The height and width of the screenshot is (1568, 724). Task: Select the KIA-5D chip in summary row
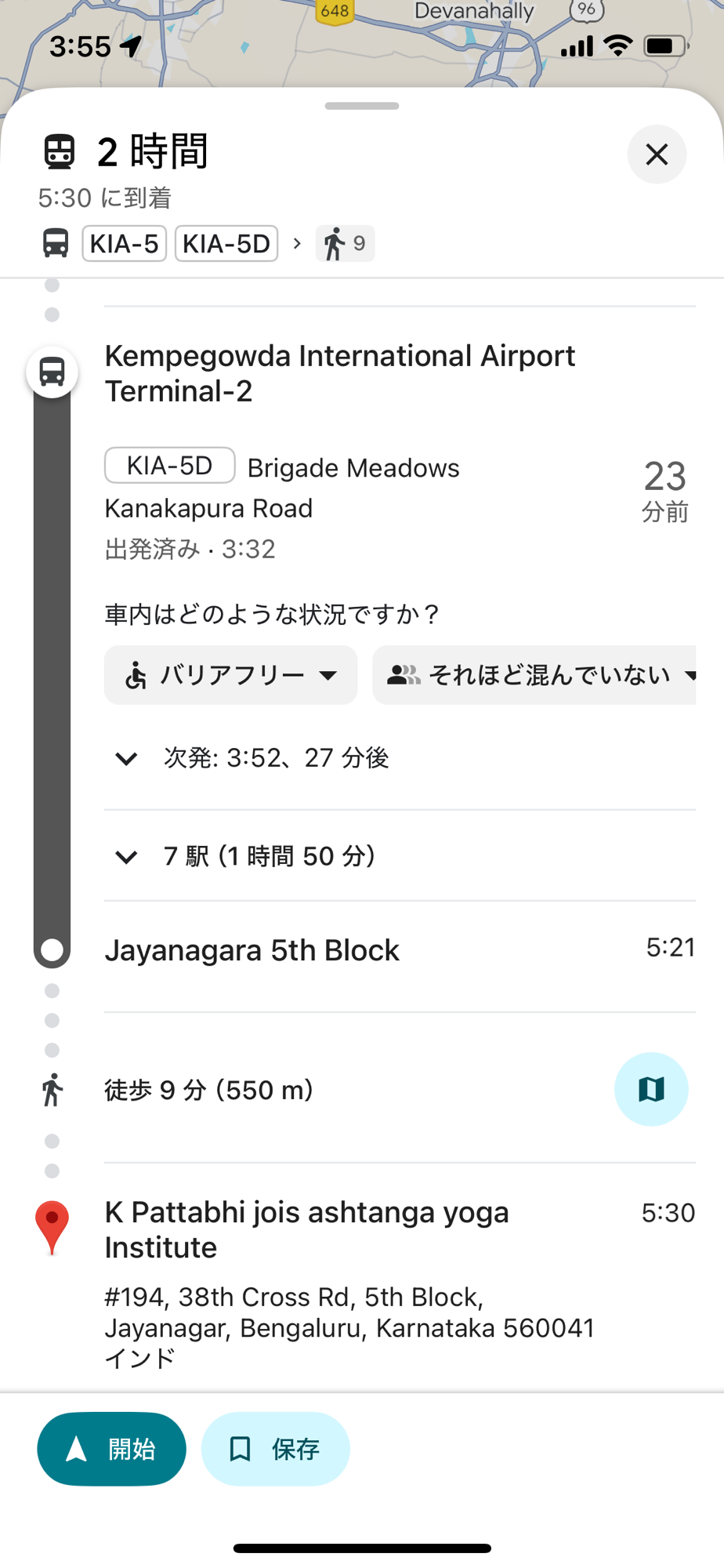coord(226,243)
